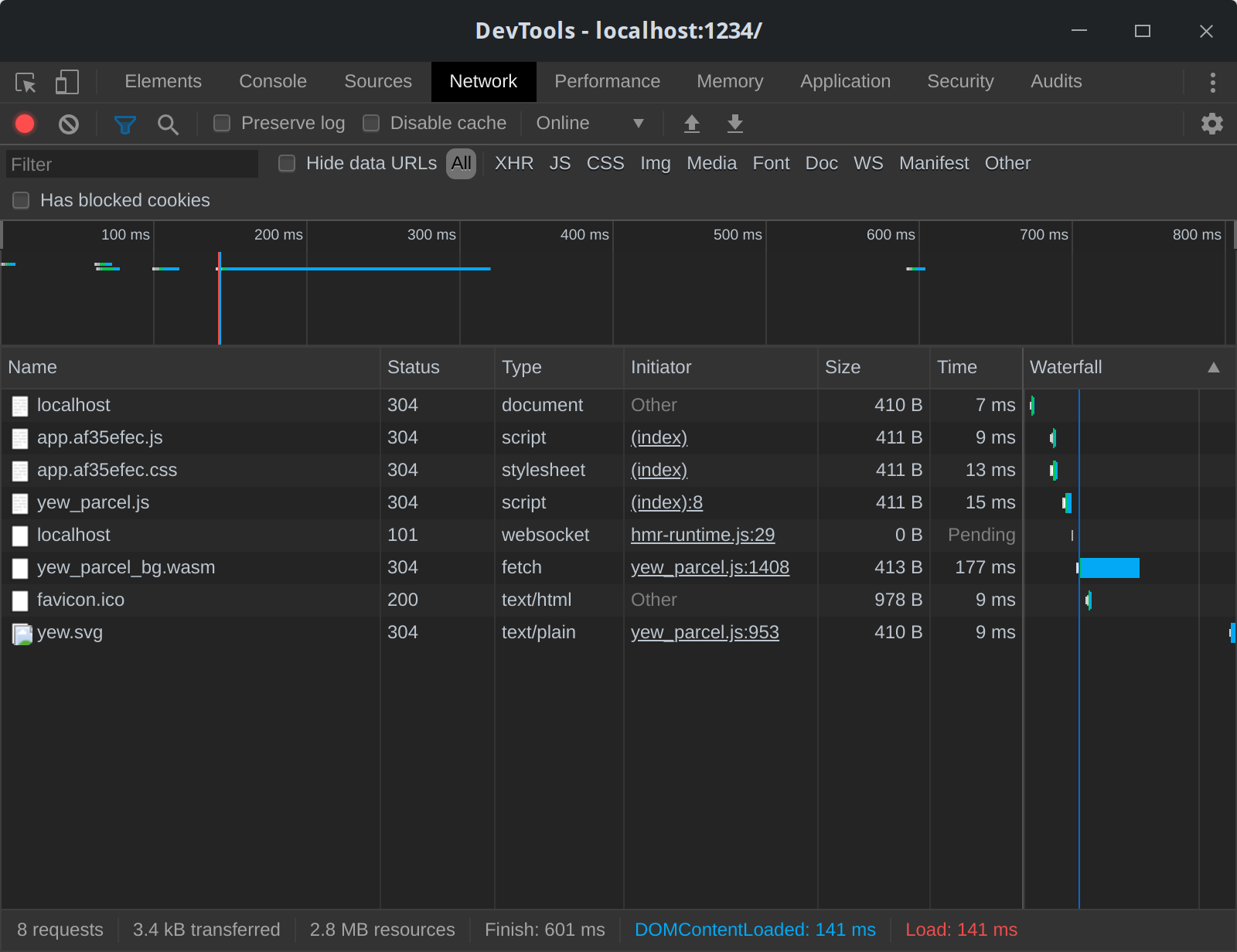Open the Security tab
This screenshot has height=952, width=1237.
(961, 82)
